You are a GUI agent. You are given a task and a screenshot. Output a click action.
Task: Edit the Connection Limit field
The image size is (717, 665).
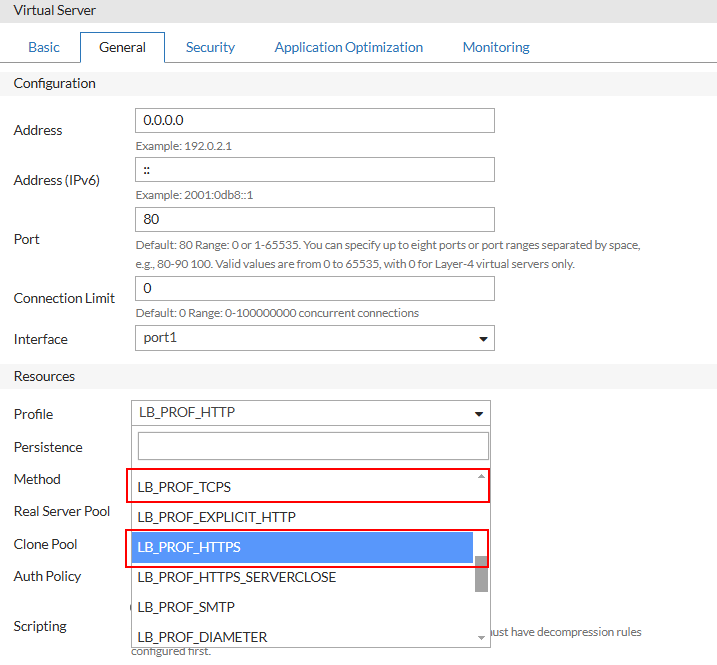(x=314, y=288)
